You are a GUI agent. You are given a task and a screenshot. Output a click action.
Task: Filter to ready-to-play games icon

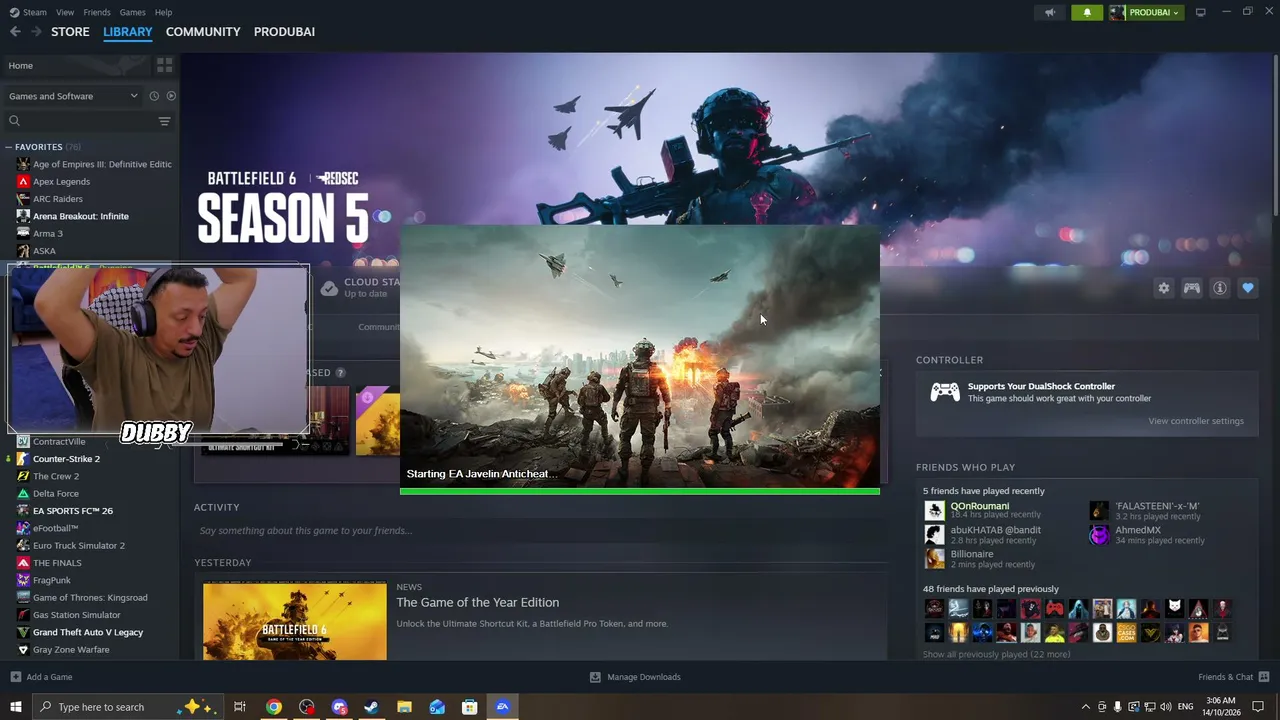pos(171,96)
